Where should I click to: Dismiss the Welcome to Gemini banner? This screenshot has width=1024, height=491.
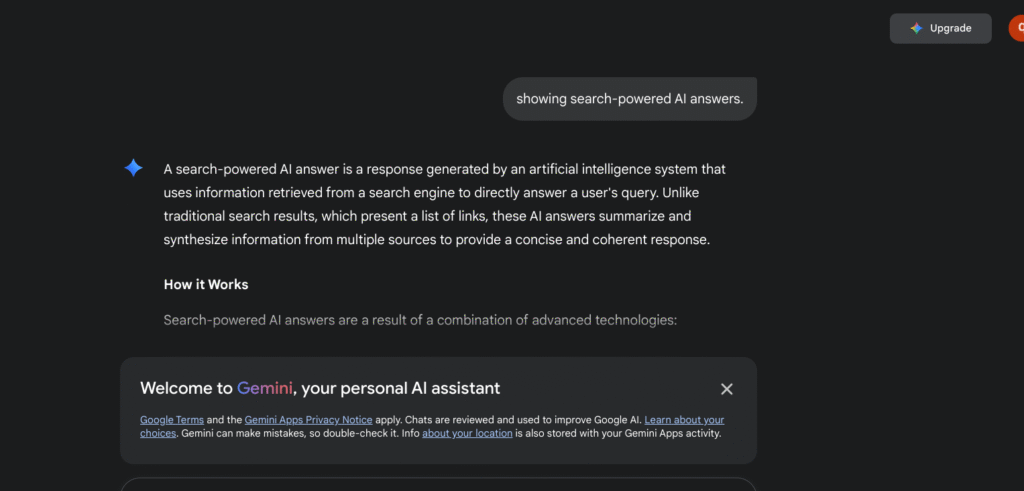(727, 389)
